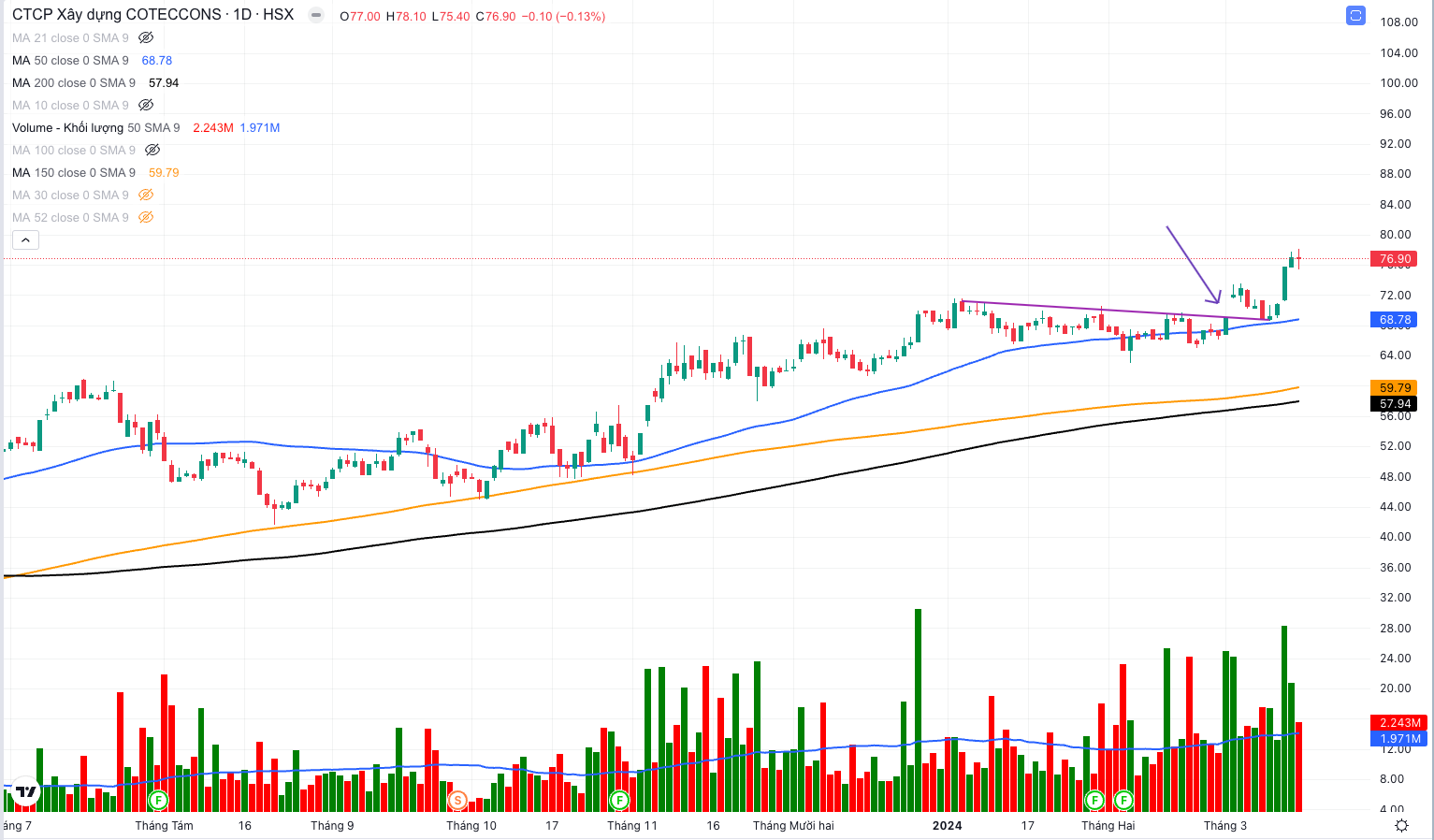The image size is (1434, 840).
Task: Click the red 2.243M volume axis label
Action: point(1399,723)
